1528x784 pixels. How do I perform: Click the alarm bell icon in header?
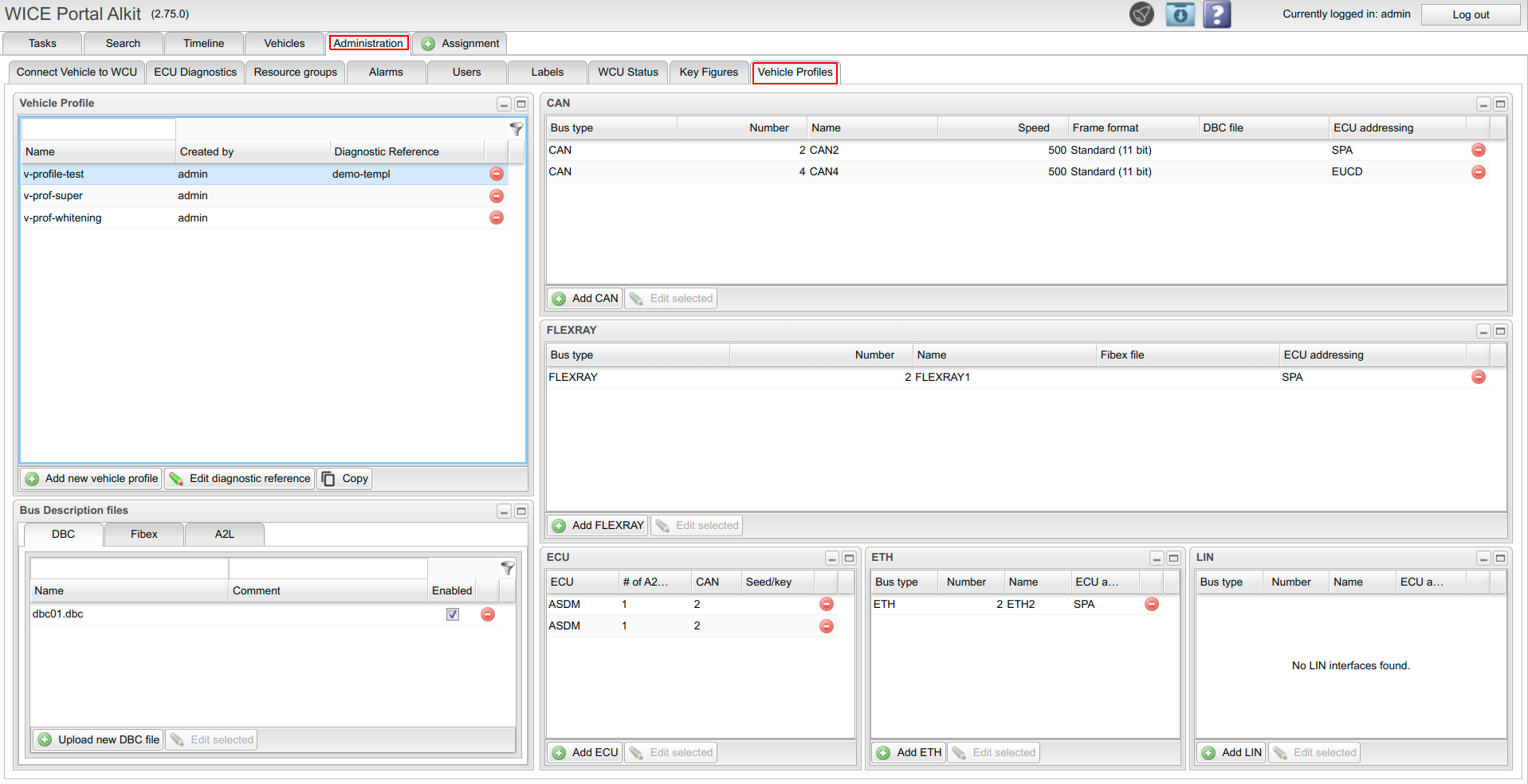(1141, 14)
